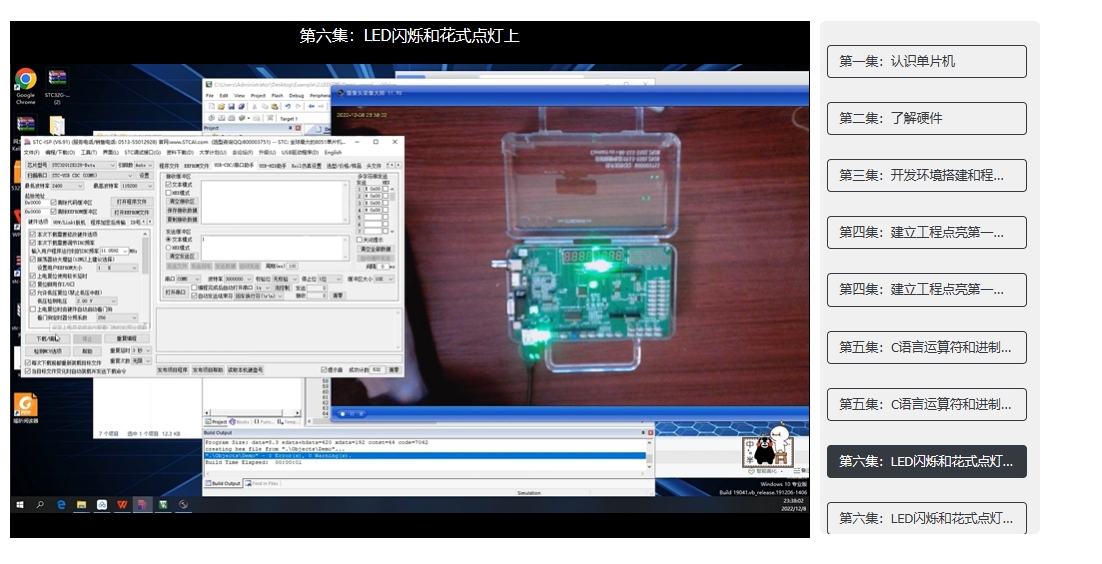This screenshot has height=564, width=1102.
Task: Open serial assistant 波特率 3000000 dropdown
Action: pos(238,279)
